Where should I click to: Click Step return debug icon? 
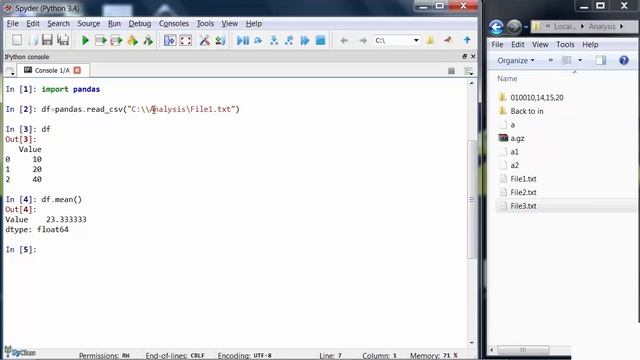pyautogui.click(x=289, y=40)
